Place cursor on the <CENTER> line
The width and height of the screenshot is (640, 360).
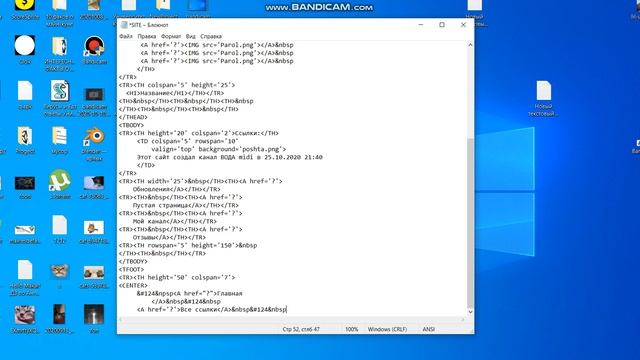pos(133,285)
